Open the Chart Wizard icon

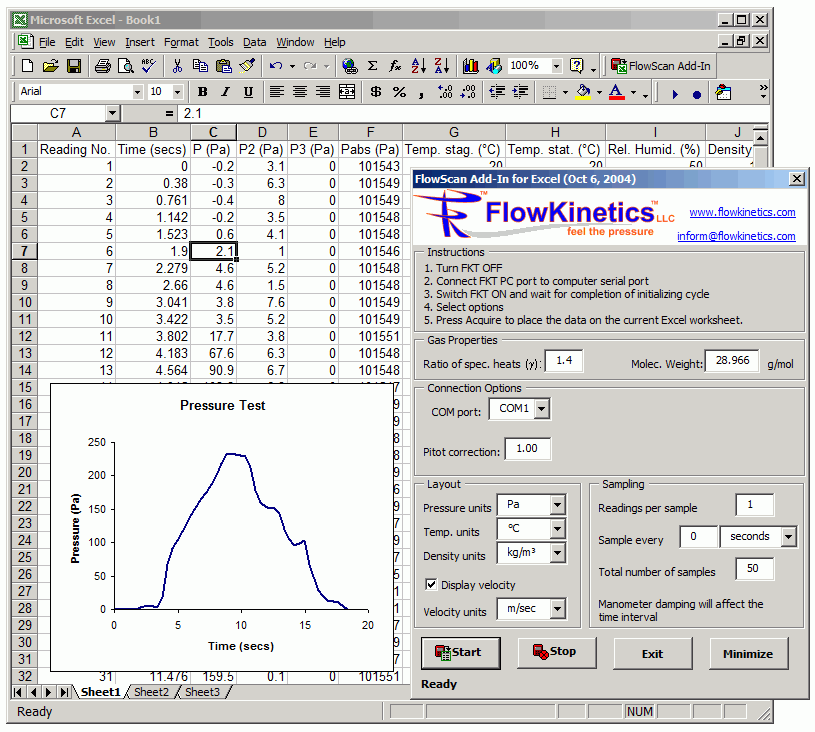click(x=468, y=66)
